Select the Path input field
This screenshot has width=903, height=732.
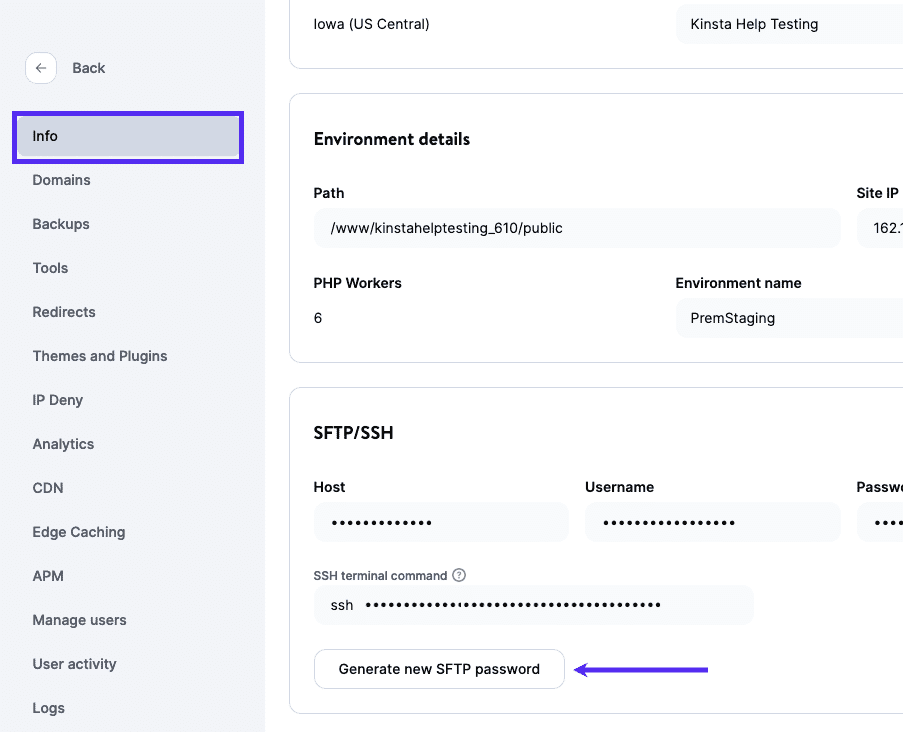576,228
